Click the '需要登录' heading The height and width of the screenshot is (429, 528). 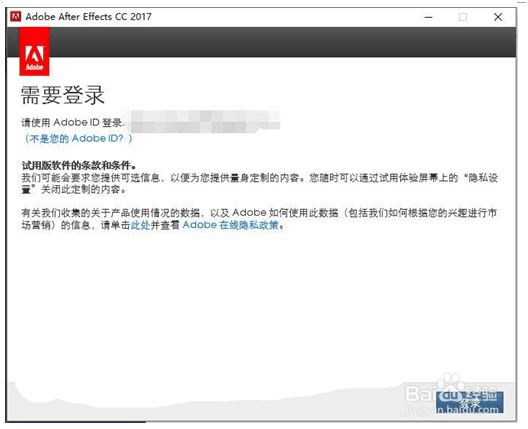[63, 95]
